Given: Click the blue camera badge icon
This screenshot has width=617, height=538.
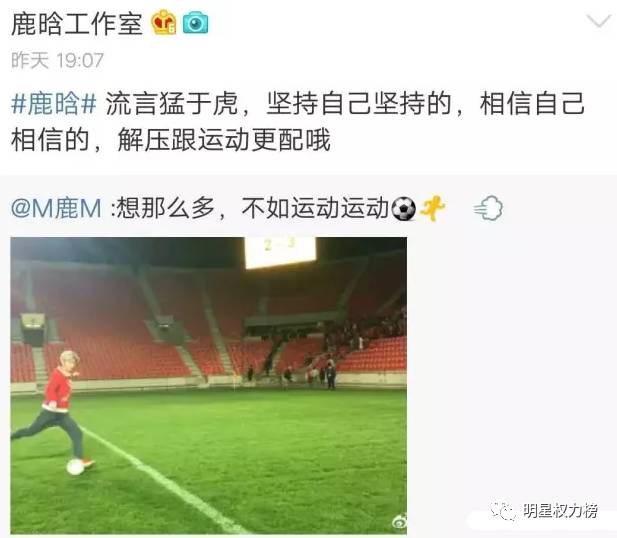Looking at the screenshot, I should pyautogui.click(x=195, y=23).
